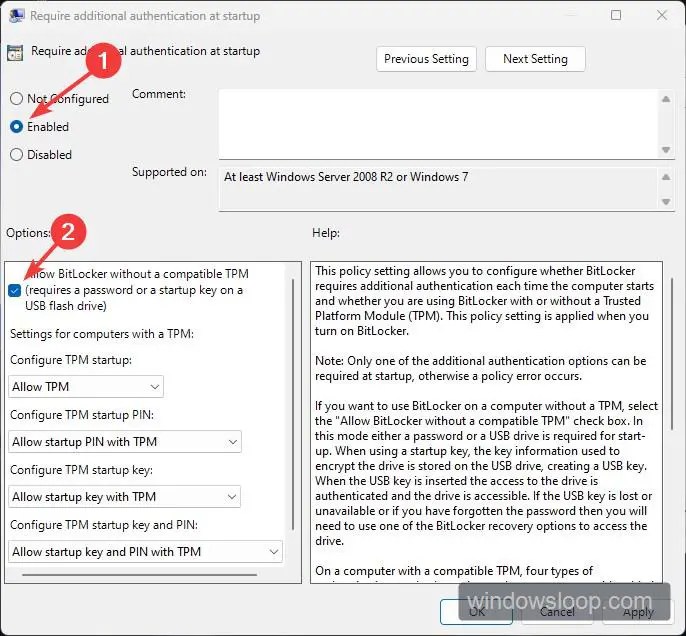Click the Next Setting button
686x636 pixels.
(535, 59)
